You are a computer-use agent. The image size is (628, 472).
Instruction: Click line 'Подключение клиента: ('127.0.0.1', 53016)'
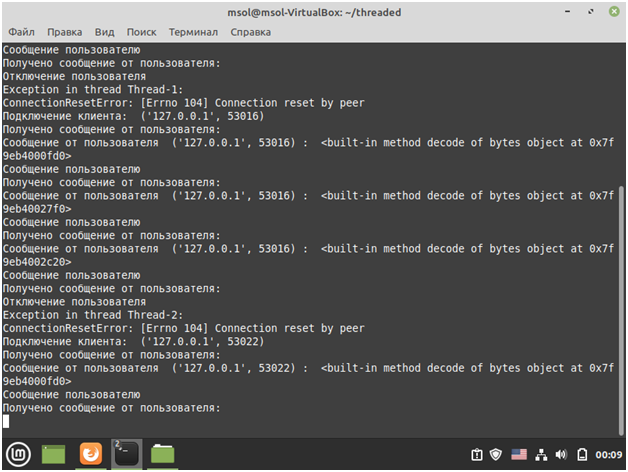point(133,116)
